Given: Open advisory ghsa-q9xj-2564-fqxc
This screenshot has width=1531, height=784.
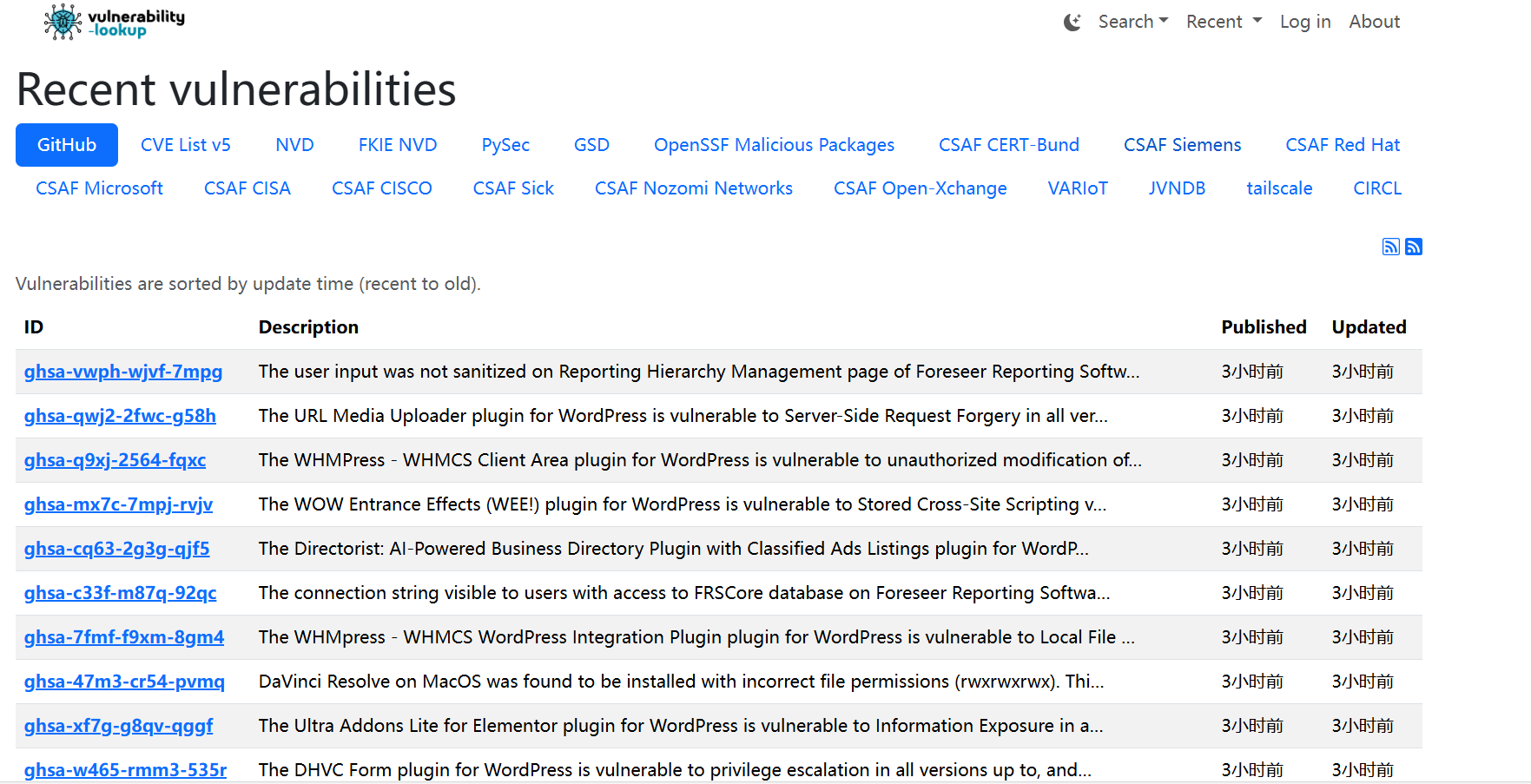Looking at the screenshot, I should (115, 460).
